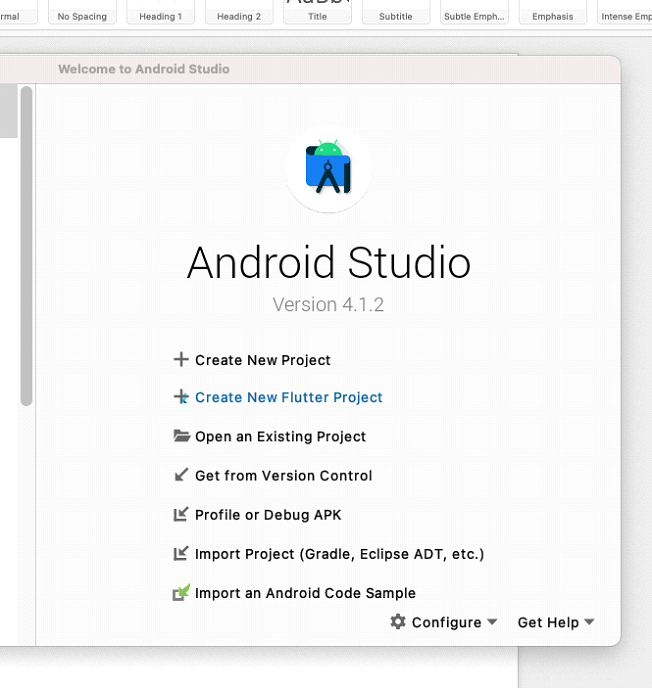Open the Configure dropdown menu

(x=444, y=622)
